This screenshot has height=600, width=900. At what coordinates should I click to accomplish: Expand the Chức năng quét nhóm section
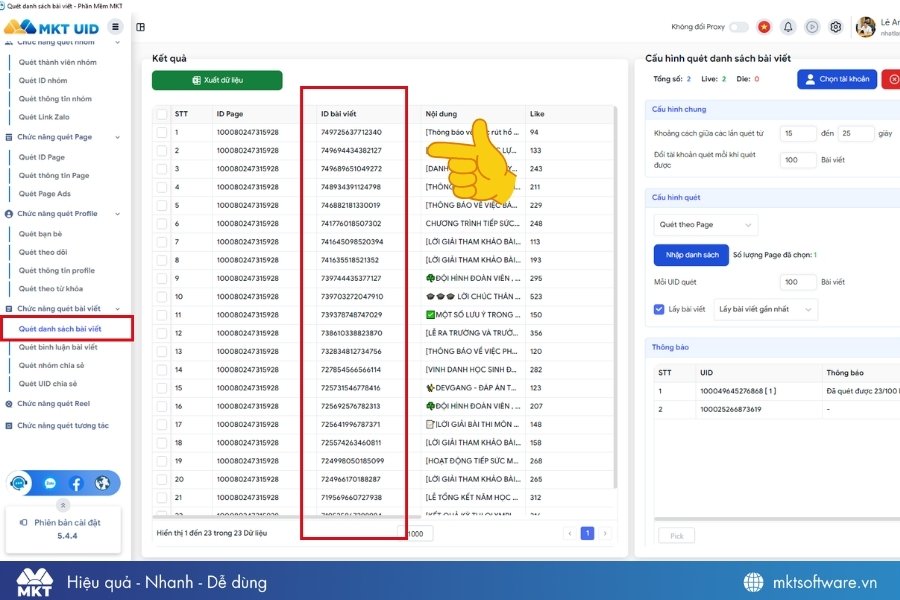(x=60, y=41)
